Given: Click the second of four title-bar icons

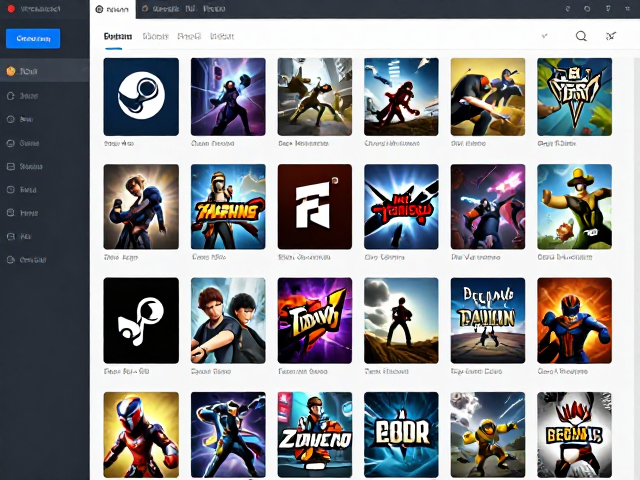Looking at the screenshot, I should (x=587, y=9).
